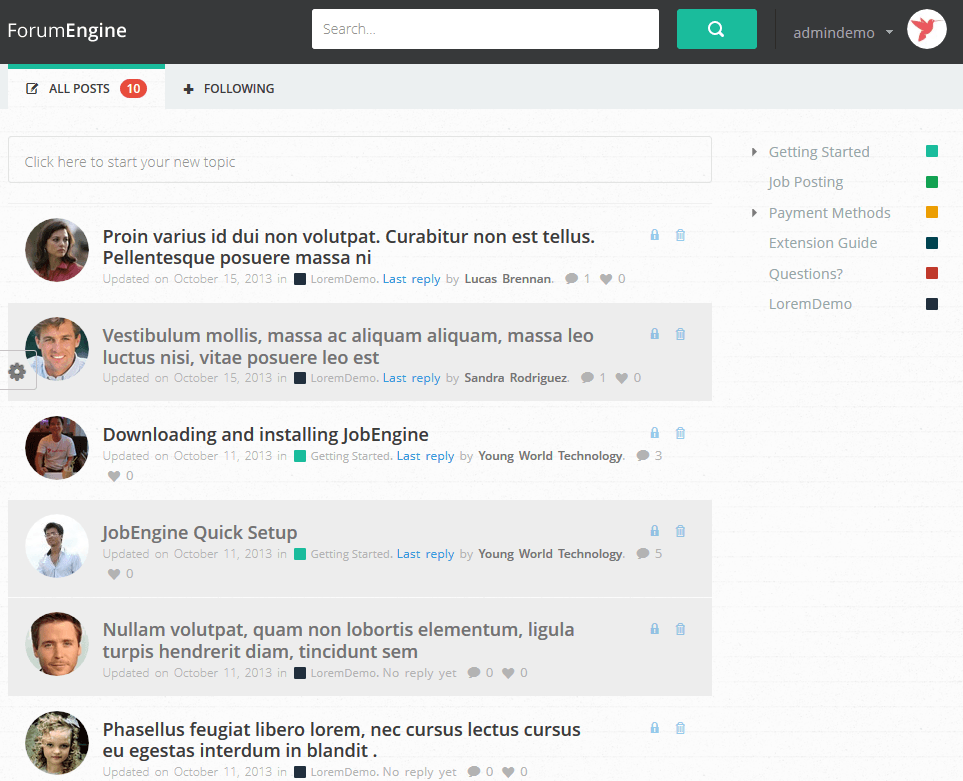Open the 'Vestibulum mollis' topic title
Screen dimensions: 963x781
click(348, 346)
